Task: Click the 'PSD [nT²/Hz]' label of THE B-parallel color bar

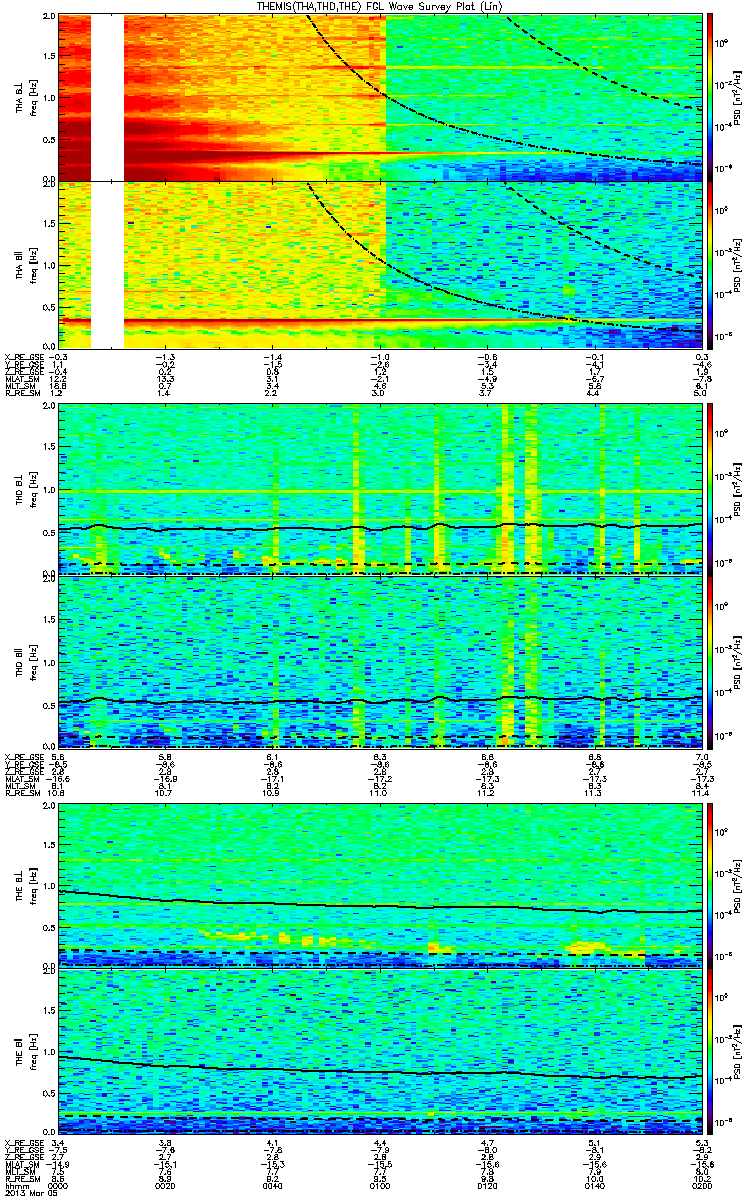Action: click(737, 1051)
